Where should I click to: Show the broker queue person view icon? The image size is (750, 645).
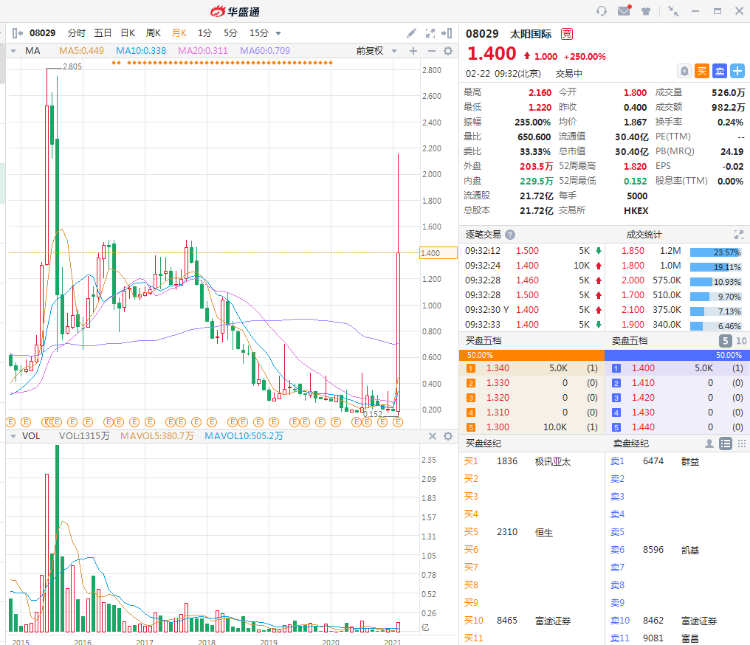[709, 444]
